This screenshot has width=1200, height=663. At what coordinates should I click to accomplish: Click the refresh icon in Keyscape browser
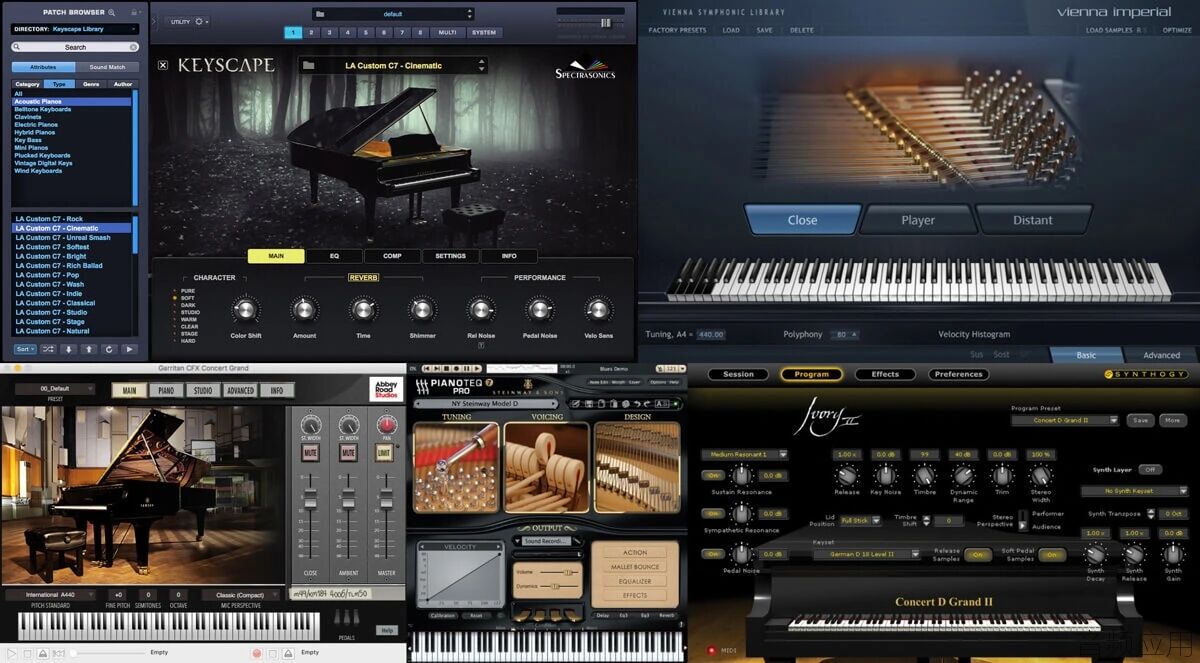(x=109, y=349)
